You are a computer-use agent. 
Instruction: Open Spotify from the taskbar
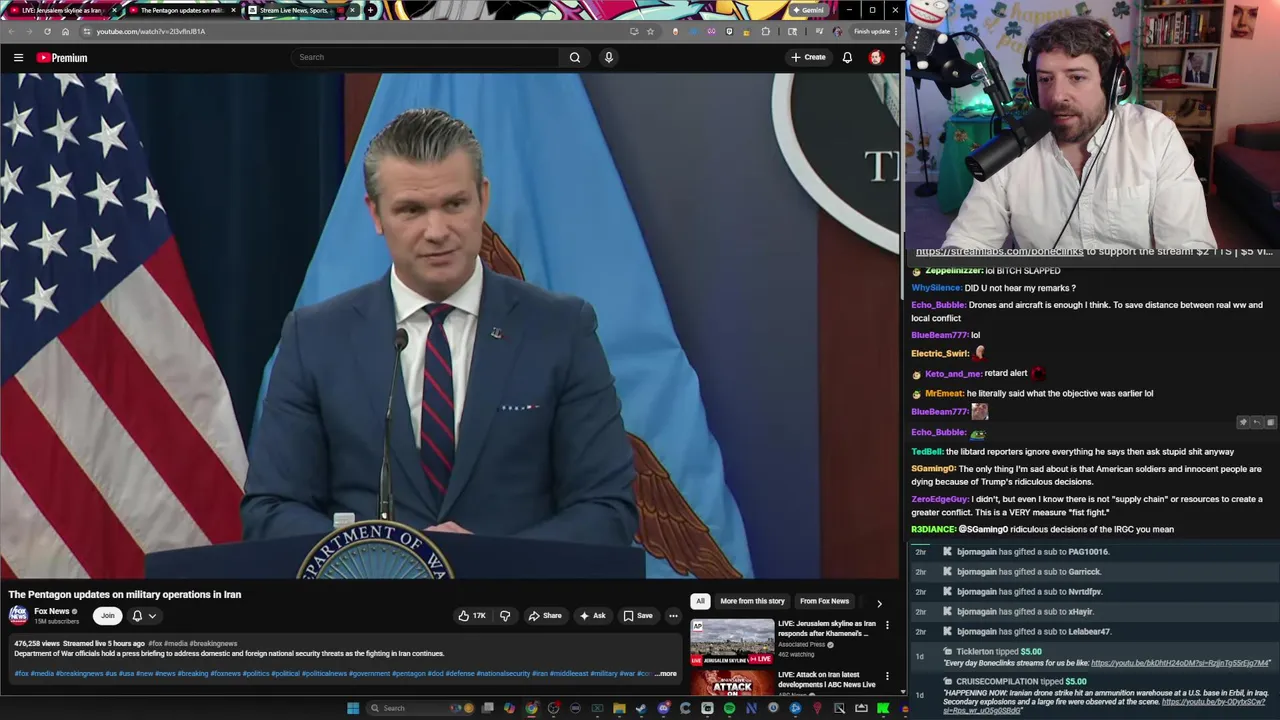tap(729, 708)
